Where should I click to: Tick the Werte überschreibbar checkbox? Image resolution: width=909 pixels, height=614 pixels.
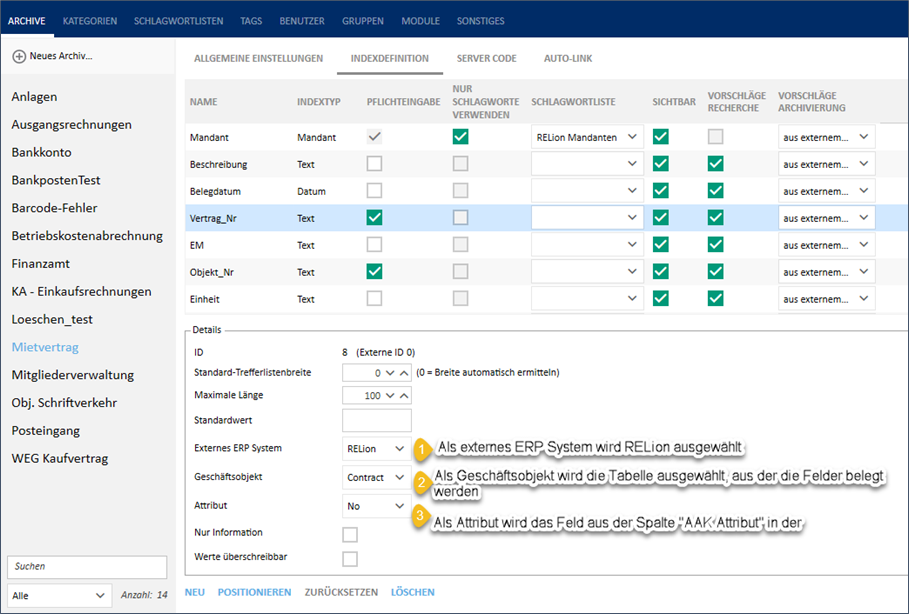350,559
